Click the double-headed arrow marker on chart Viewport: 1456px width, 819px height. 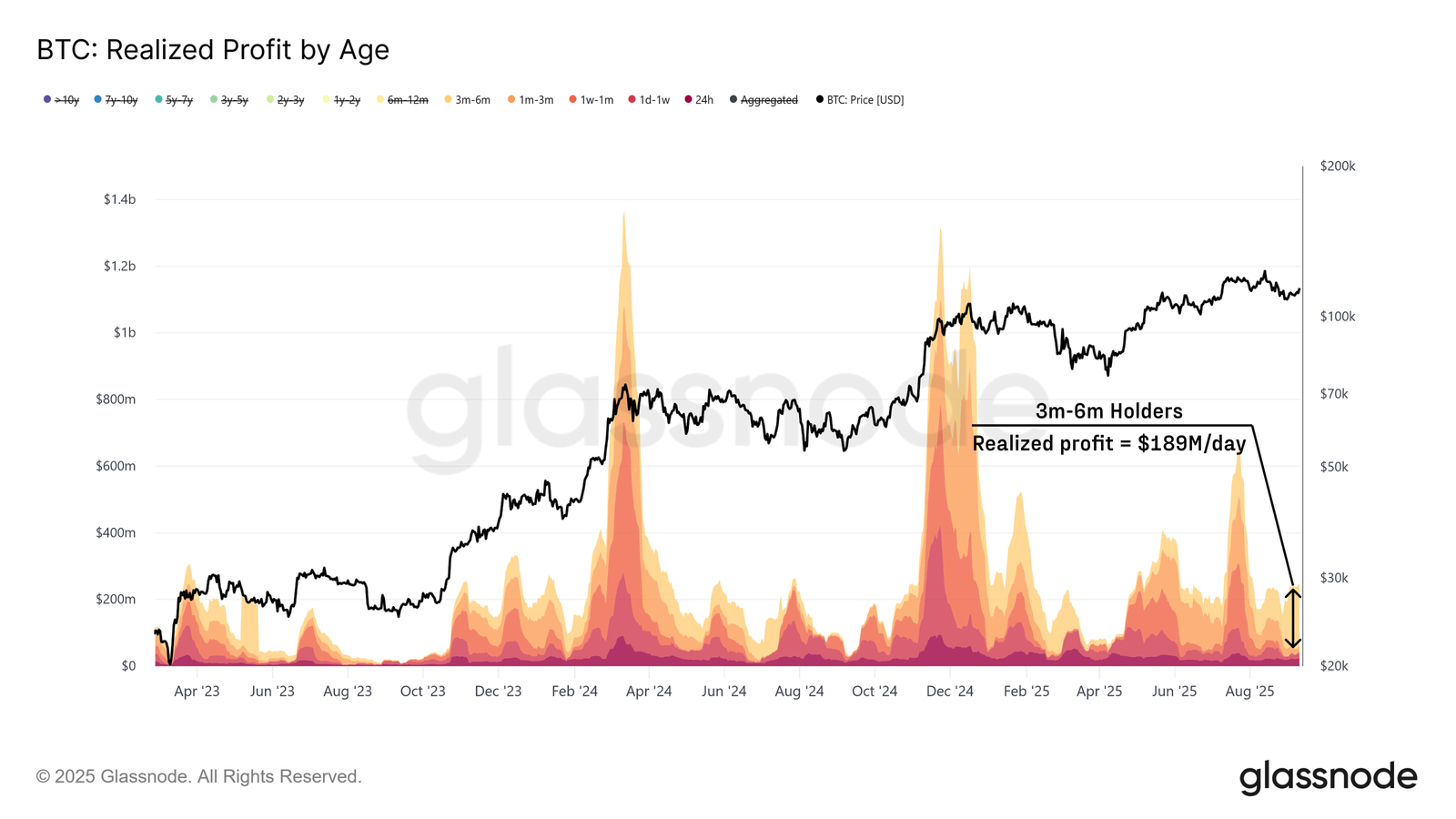pos(1293,618)
